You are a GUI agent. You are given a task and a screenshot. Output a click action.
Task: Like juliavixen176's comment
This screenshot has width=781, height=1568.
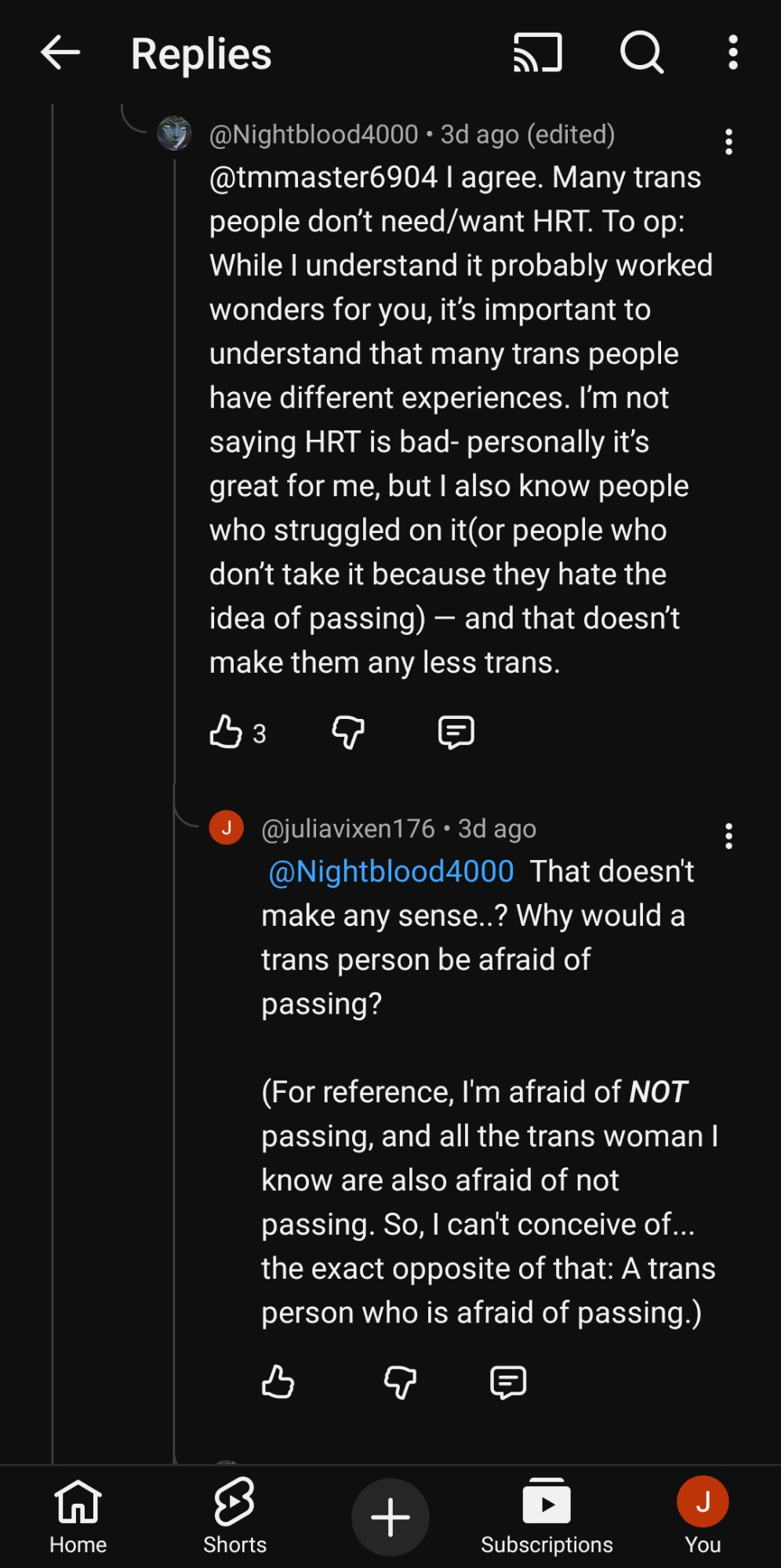click(x=278, y=1382)
